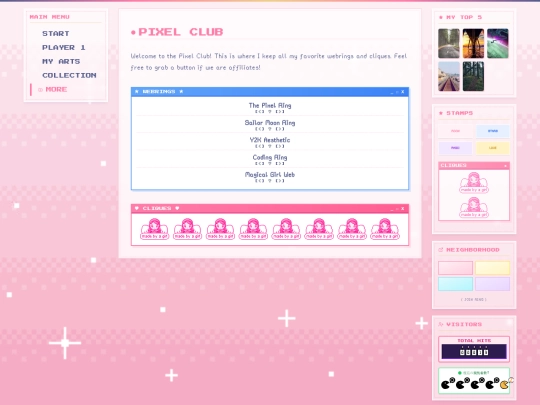Click the cyan Neighborhood button
The image size is (540, 405).
(x=455, y=284)
